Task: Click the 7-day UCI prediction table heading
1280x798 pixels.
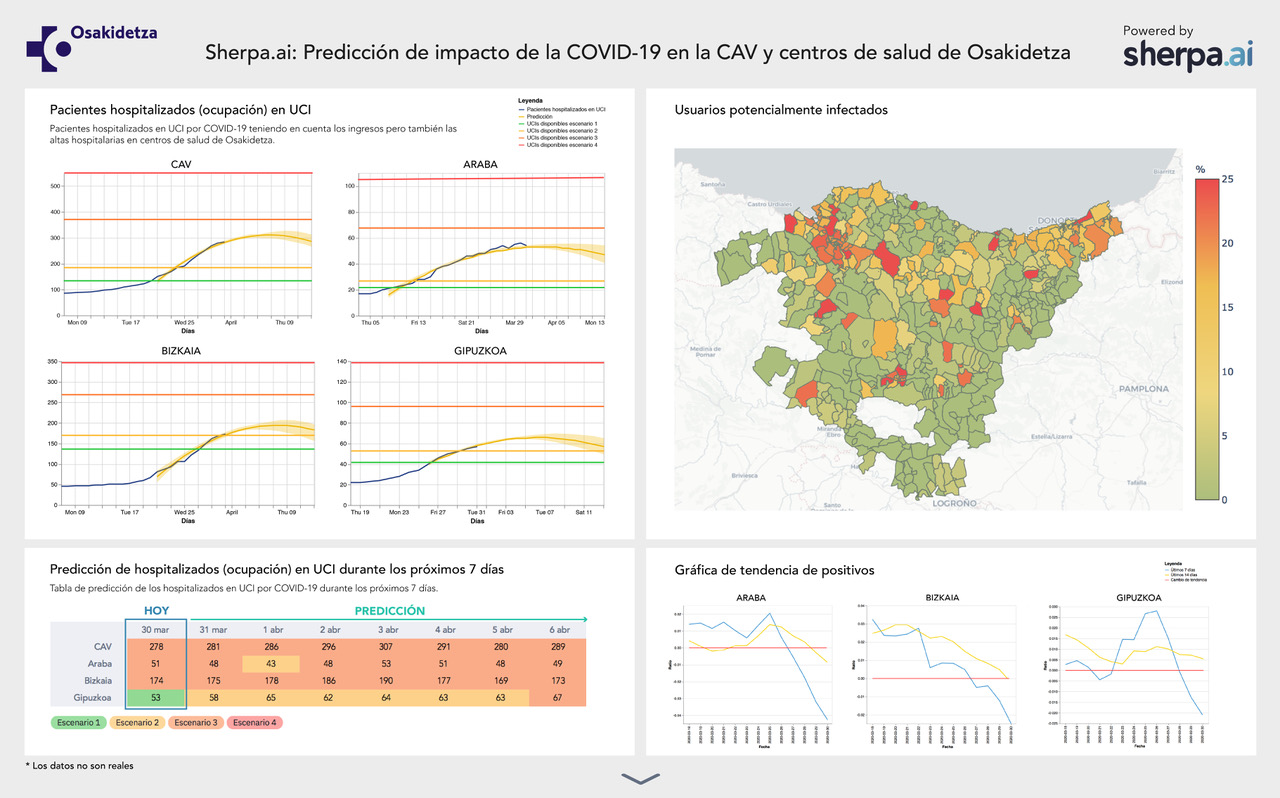Action: click(x=276, y=569)
